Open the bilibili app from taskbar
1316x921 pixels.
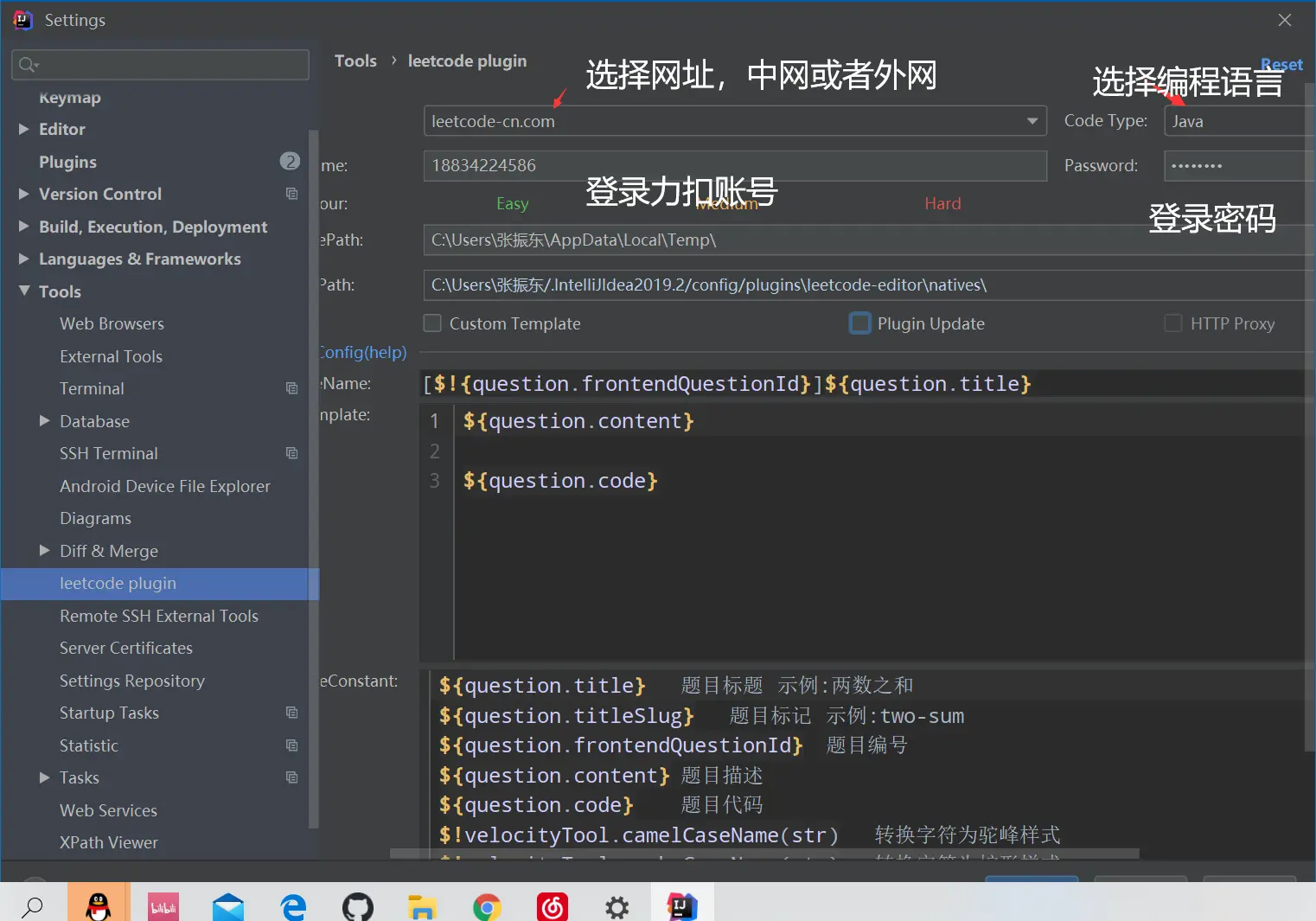click(x=163, y=906)
